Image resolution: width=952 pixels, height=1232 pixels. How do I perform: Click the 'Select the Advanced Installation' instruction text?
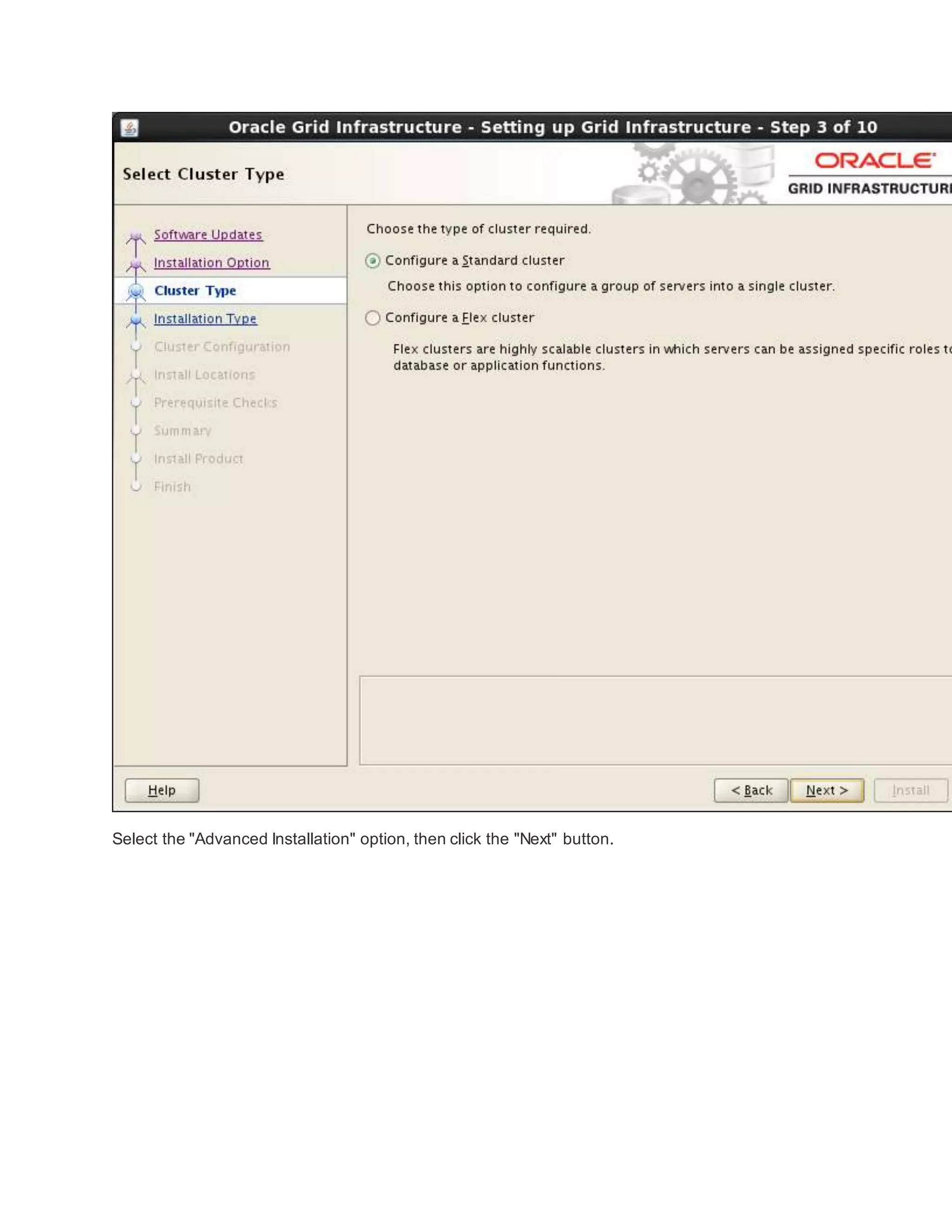[363, 839]
